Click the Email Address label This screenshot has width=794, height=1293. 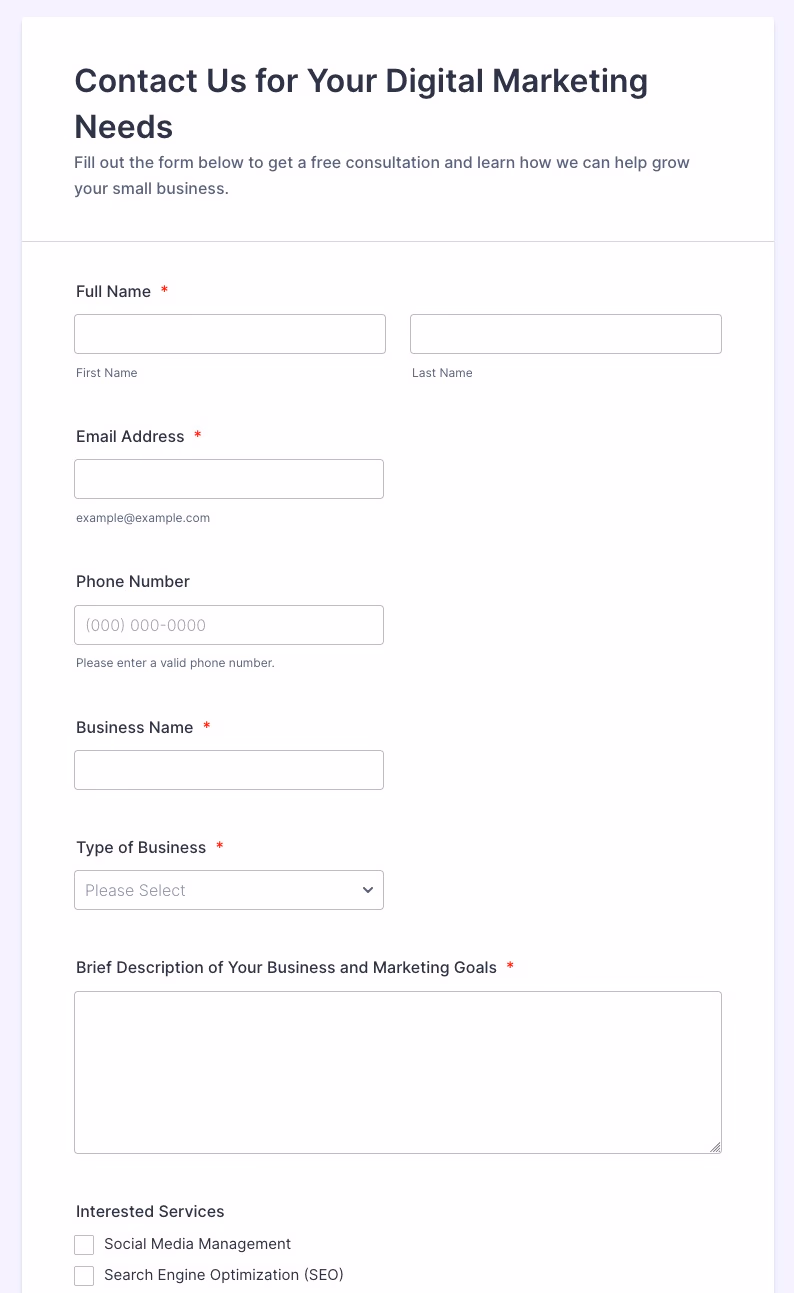[x=130, y=437]
